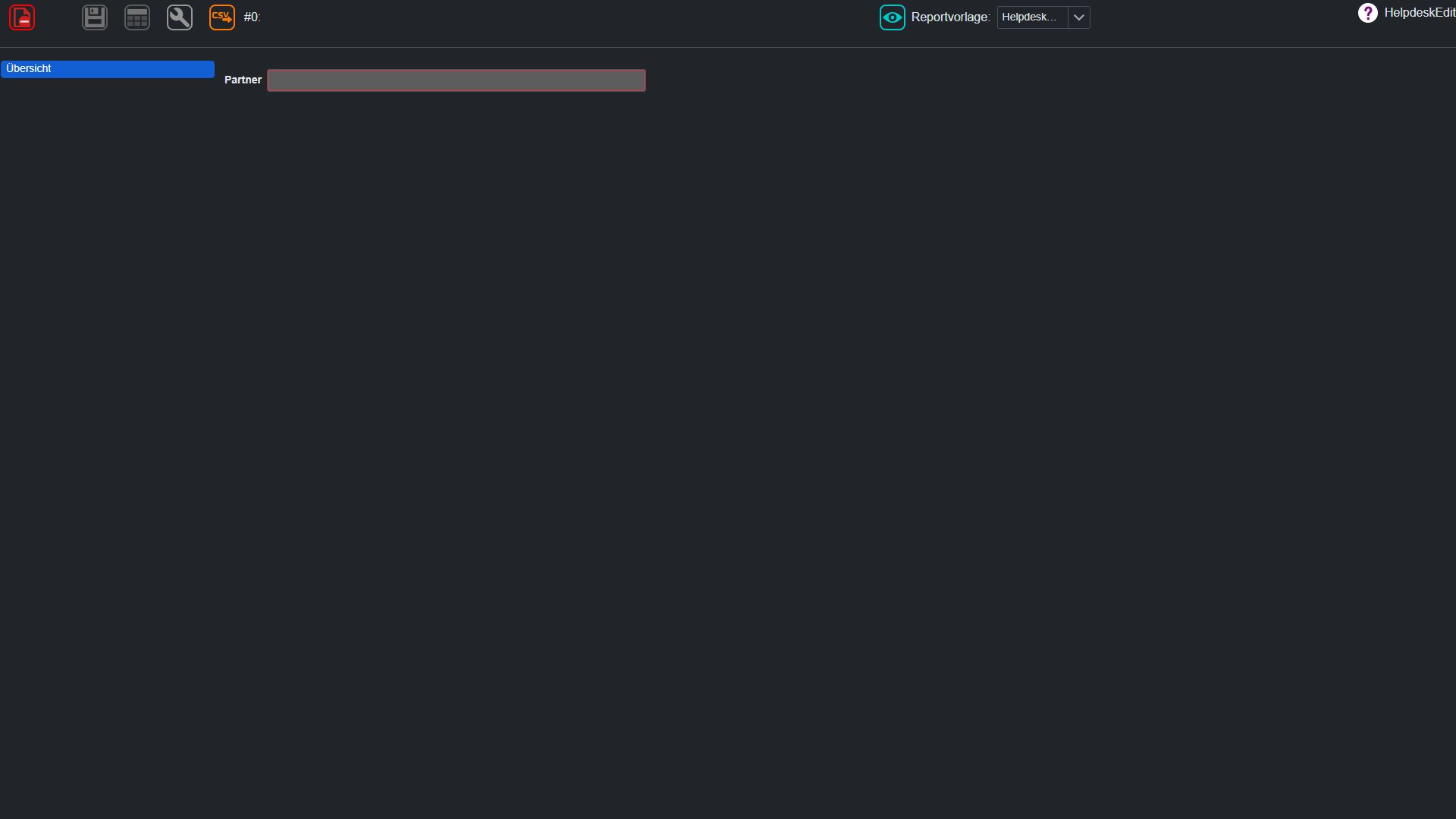This screenshot has width=1456, height=819.
Task: Focus the Partner input field
Action: 457,80
